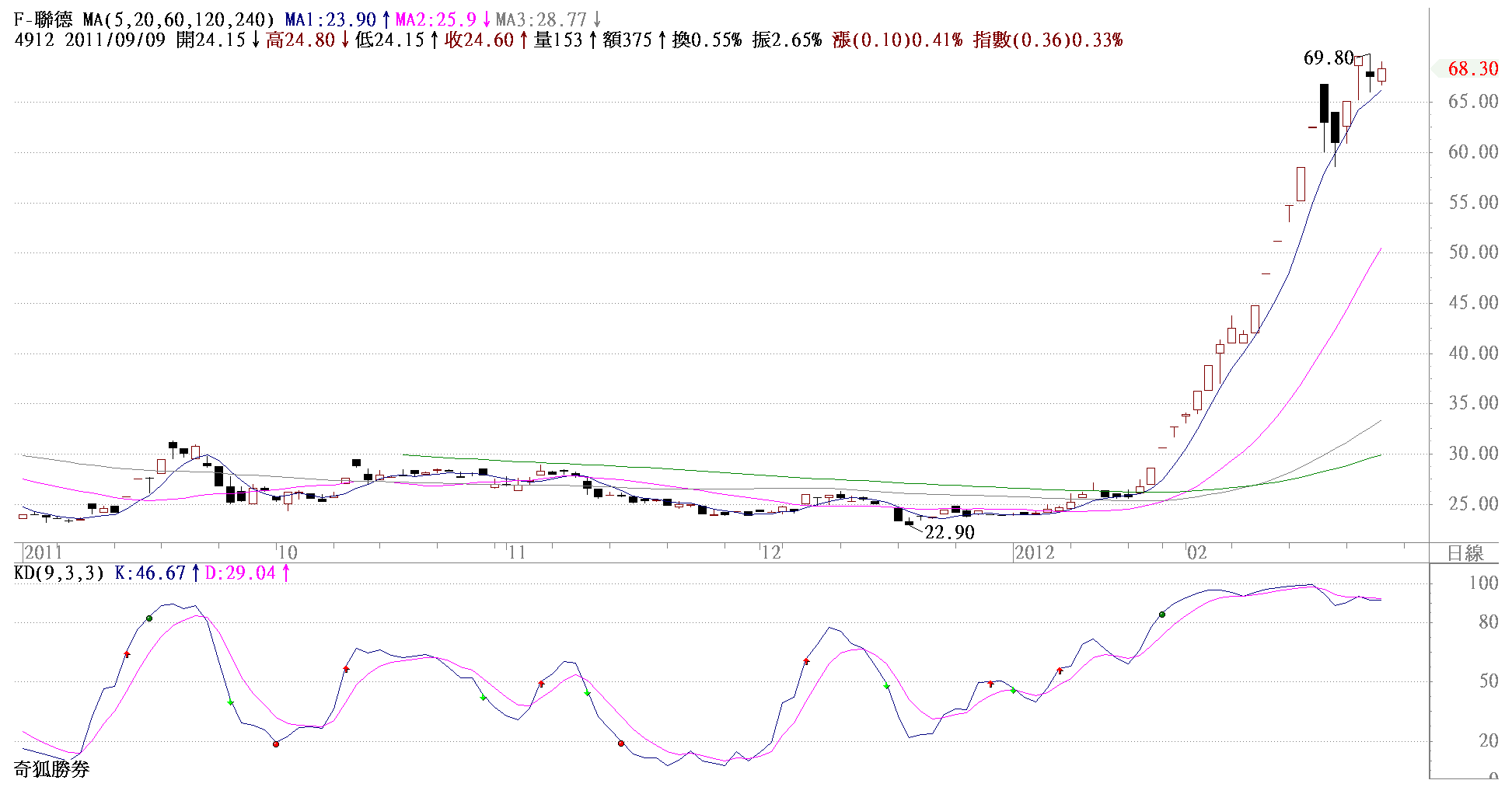Click the green dot KD marker near February 2012

[1162, 615]
